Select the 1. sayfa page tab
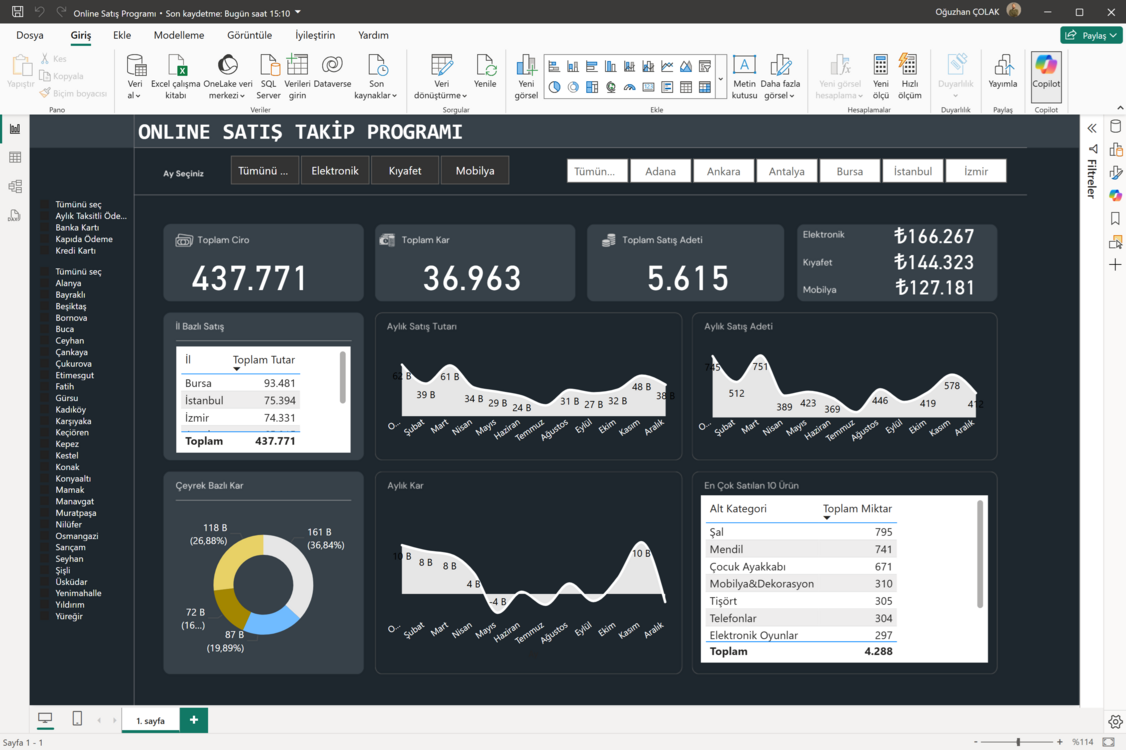Image resolution: width=1126 pixels, height=750 pixels. click(150, 721)
